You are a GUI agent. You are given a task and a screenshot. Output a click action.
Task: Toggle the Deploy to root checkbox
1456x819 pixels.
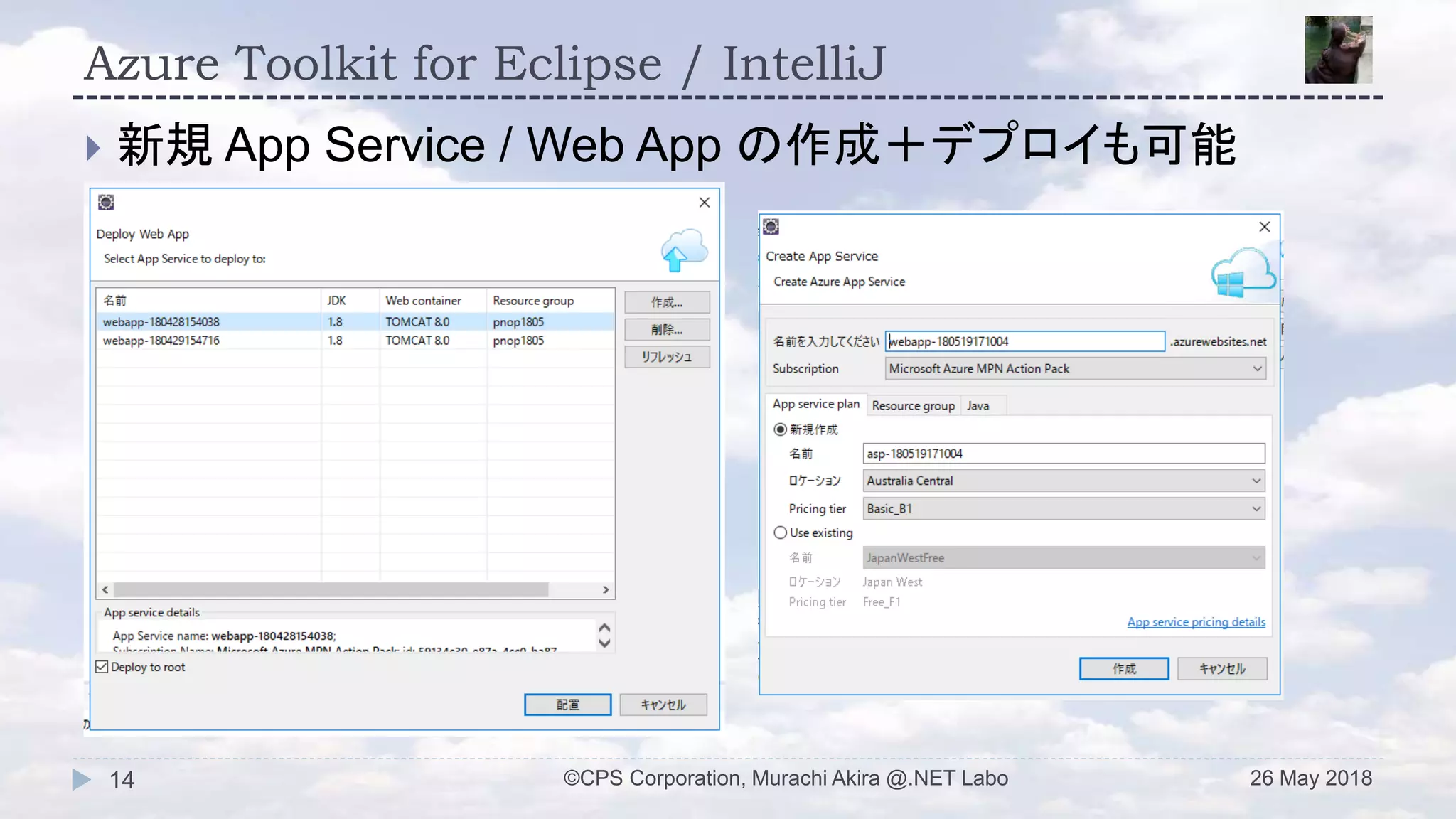[x=102, y=667]
